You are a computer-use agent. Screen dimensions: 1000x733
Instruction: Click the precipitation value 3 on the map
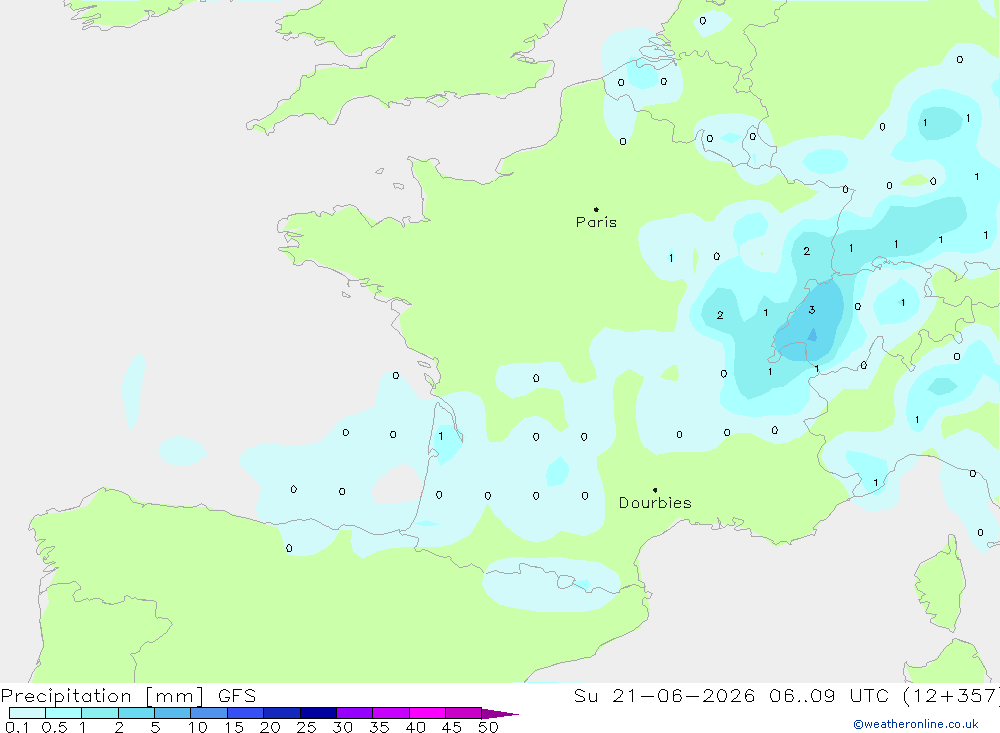pos(812,310)
